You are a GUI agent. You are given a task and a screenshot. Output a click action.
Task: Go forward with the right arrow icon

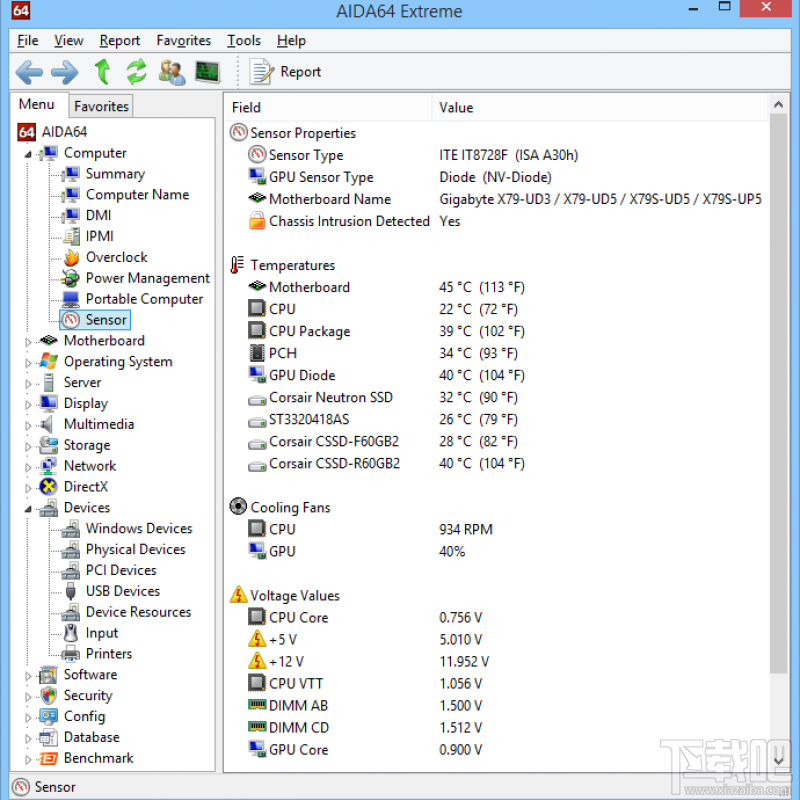(65, 72)
